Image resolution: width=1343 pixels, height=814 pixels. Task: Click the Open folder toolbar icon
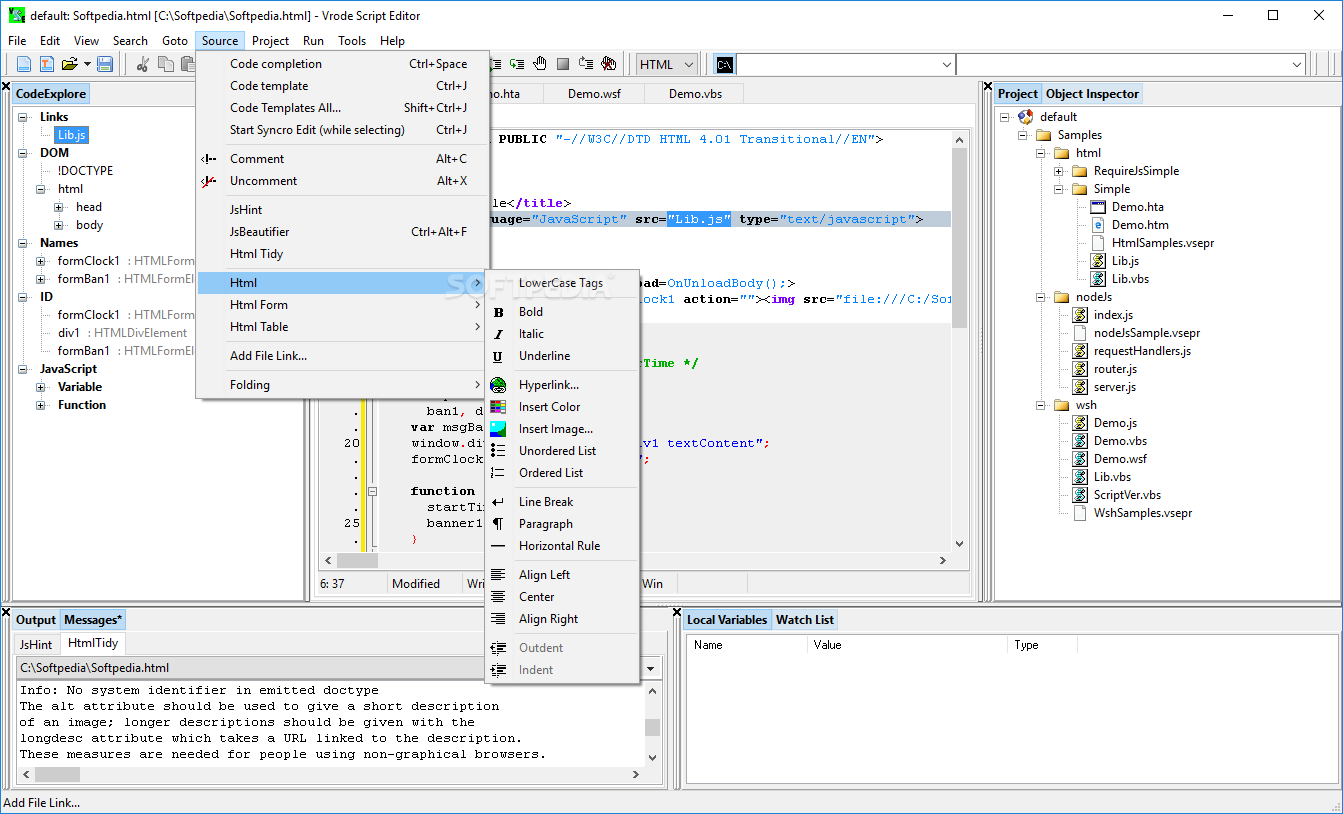[x=69, y=64]
